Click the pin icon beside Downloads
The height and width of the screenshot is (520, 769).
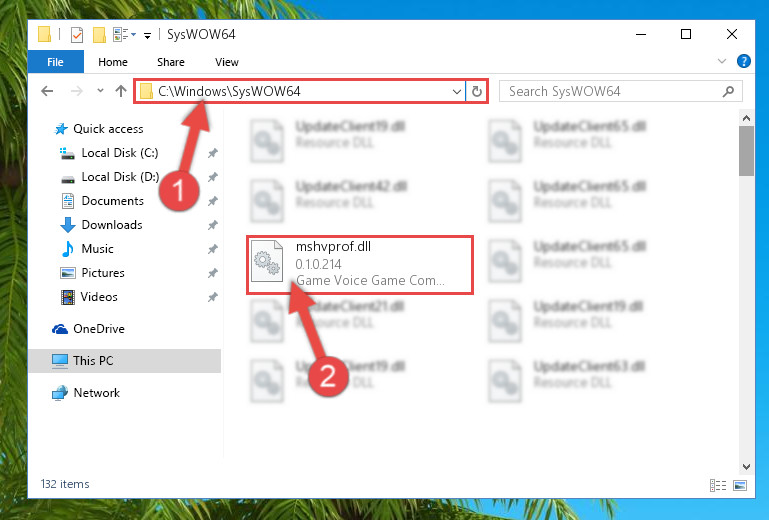212,225
